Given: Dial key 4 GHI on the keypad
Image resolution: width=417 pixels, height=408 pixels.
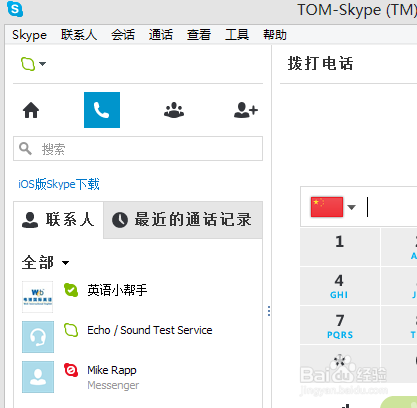Looking at the screenshot, I should pos(340,286).
